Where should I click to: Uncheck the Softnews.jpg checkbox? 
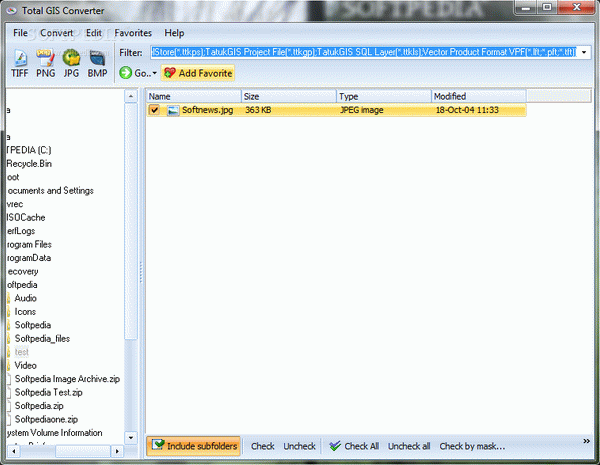click(x=154, y=111)
